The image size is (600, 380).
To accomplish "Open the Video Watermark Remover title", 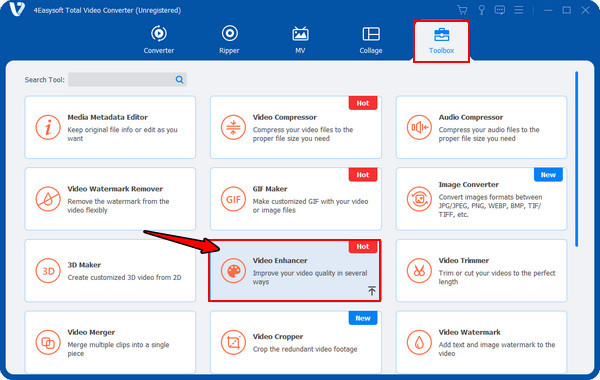I will [115, 189].
